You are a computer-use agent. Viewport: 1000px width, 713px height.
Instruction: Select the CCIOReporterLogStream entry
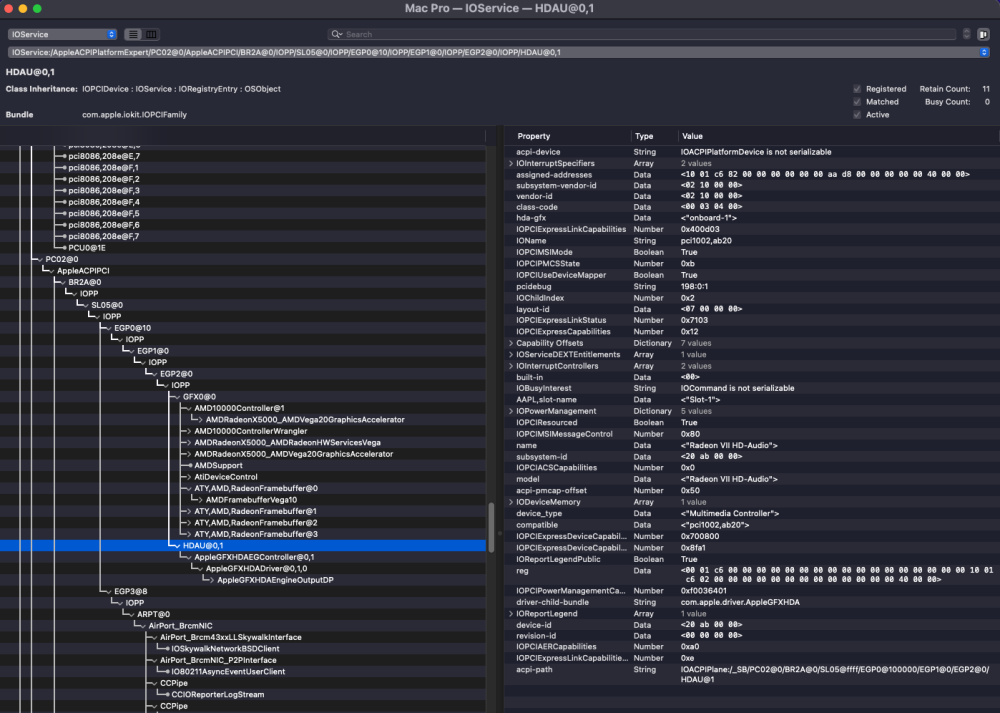point(217,695)
